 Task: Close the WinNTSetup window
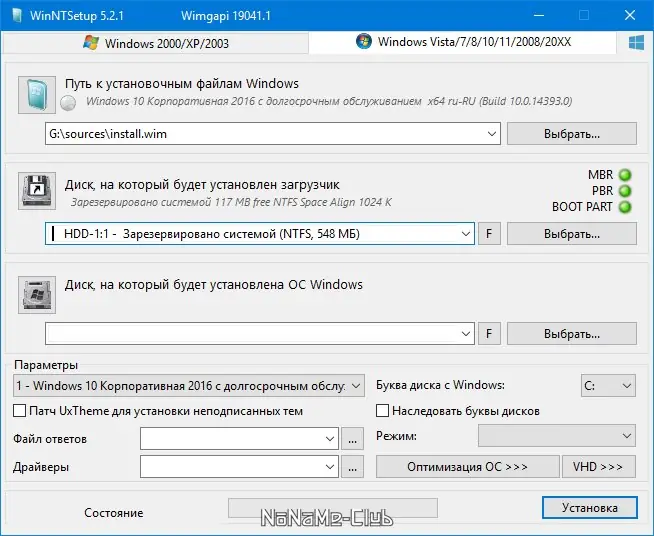[630, 15]
